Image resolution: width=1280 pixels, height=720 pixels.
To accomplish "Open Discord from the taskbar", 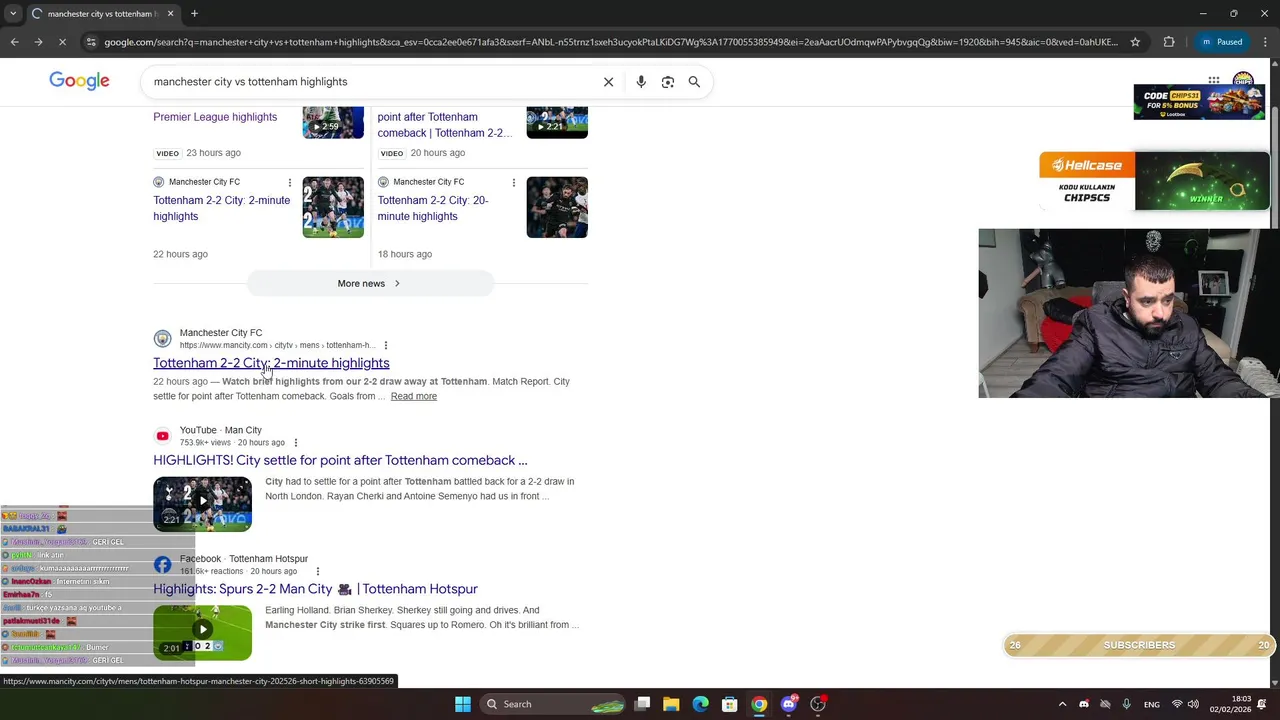I will pos(789,704).
